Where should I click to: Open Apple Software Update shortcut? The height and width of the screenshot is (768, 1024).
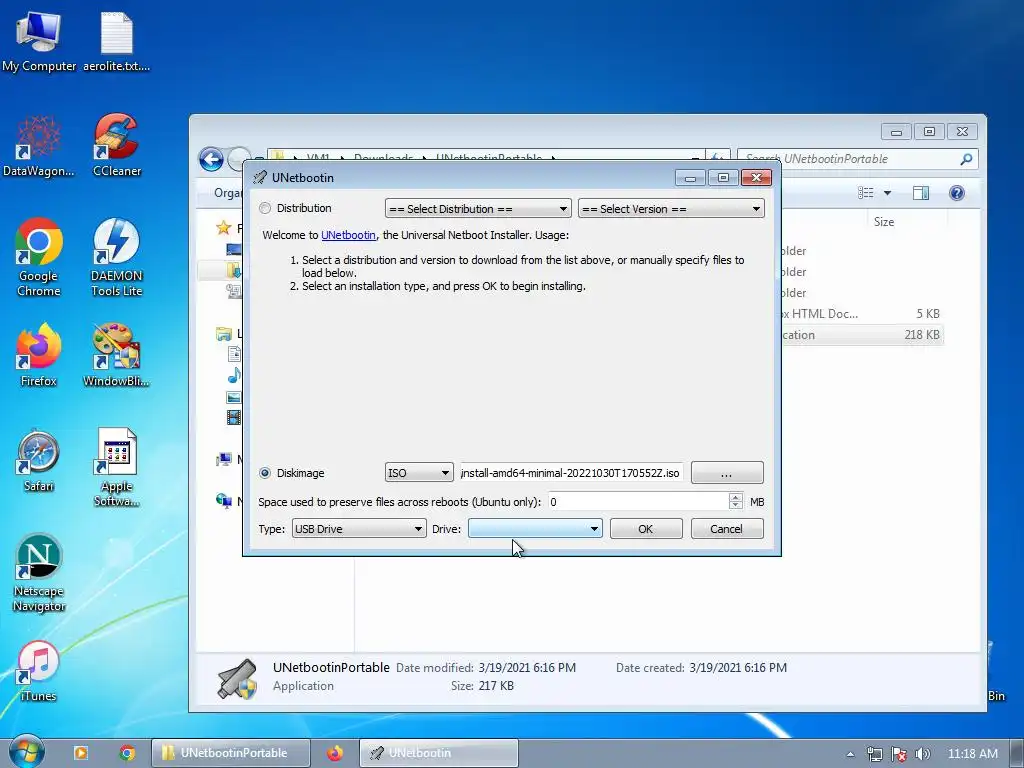click(x=116, y=468)
